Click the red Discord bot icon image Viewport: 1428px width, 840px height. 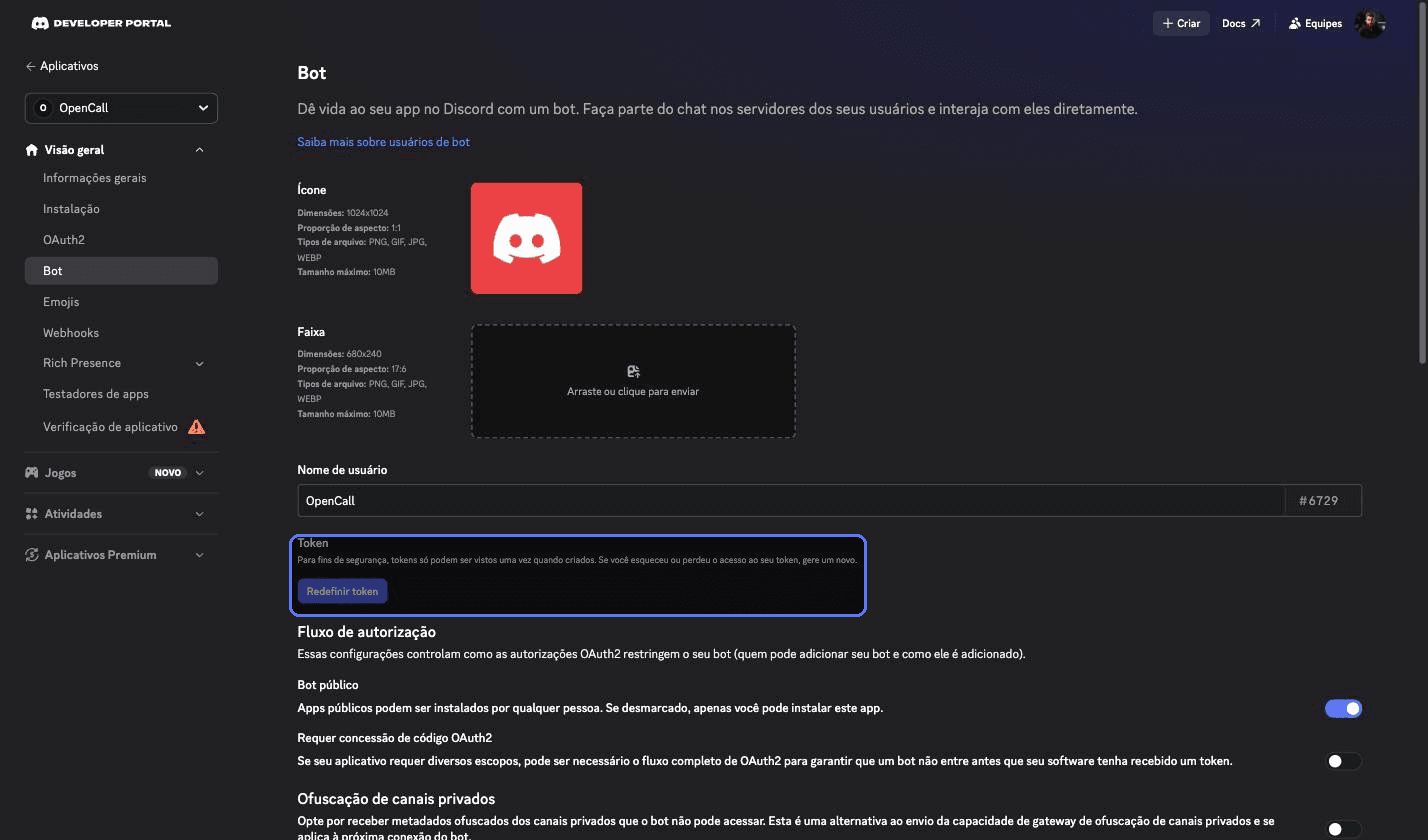point(526,238)
